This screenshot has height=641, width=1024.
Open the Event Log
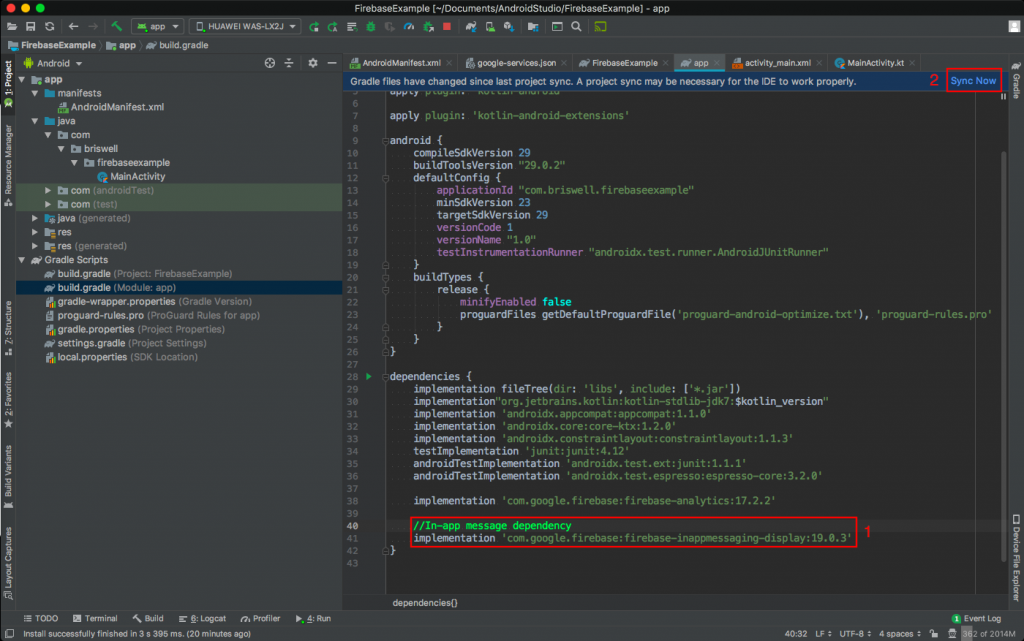pyautogui.click(x=976, y=618)
